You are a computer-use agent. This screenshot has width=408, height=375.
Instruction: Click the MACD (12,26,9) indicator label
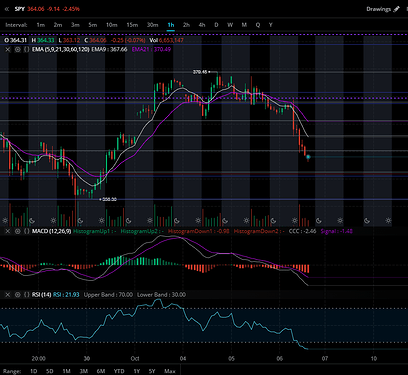coord(51,231)
